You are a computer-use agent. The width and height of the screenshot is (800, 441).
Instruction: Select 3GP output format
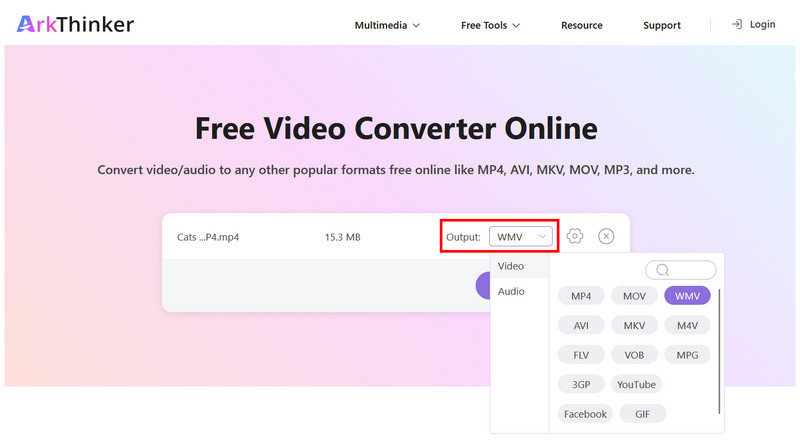581,385
